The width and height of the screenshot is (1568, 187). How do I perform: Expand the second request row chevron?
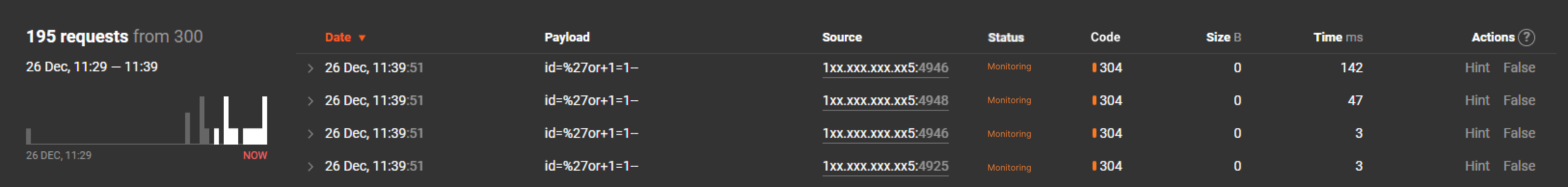[311, 101]
